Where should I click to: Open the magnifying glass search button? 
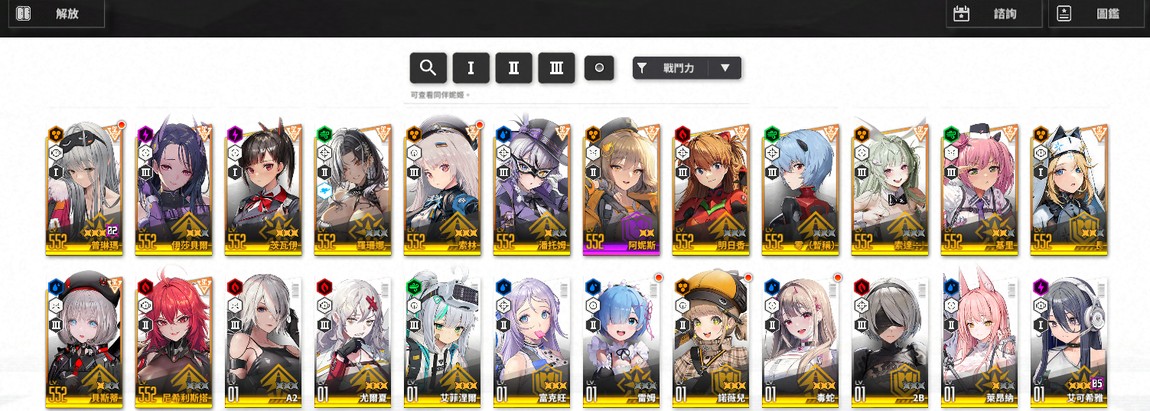(428, 68)
